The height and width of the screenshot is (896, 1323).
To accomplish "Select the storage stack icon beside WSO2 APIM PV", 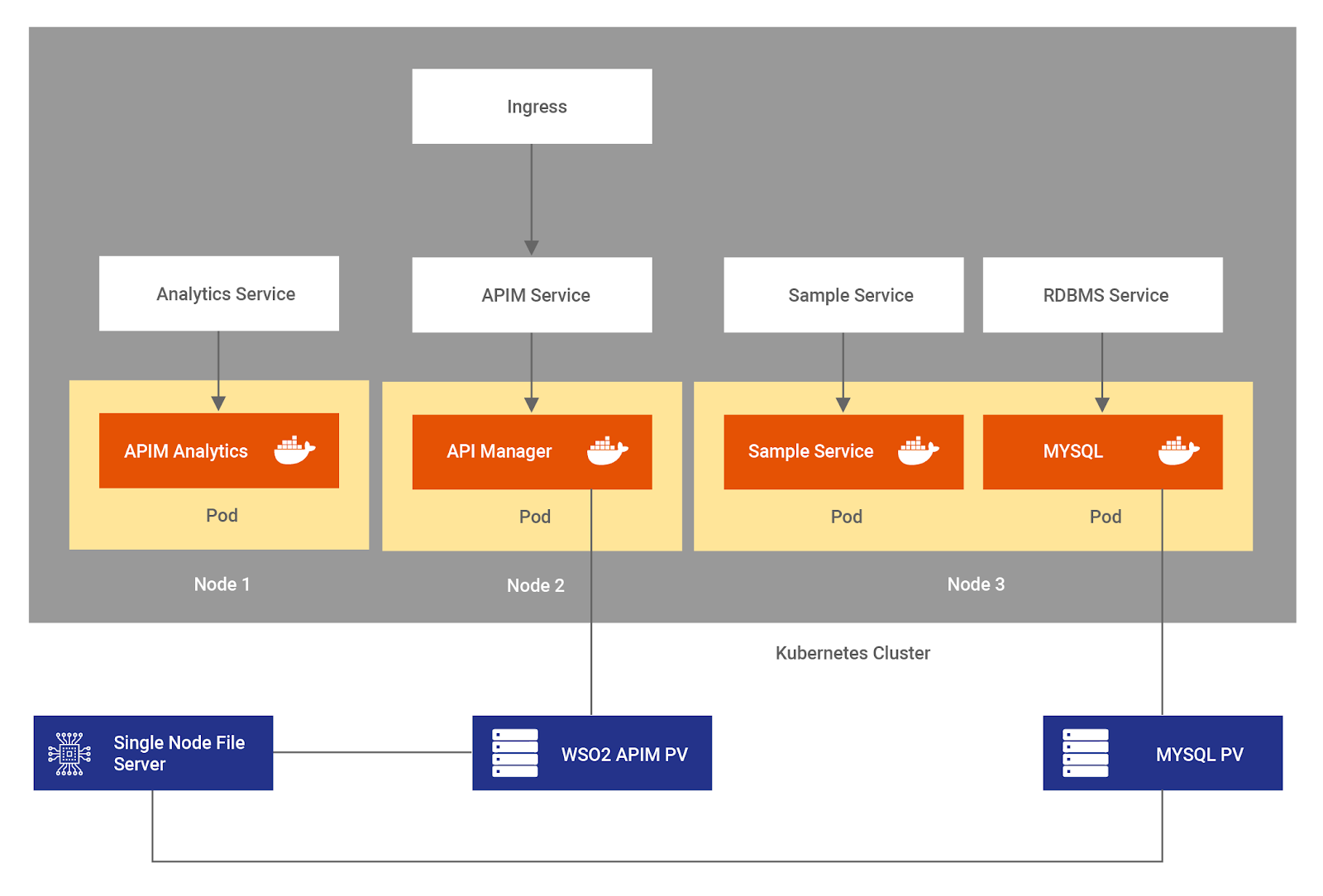I will pos(515,753).
